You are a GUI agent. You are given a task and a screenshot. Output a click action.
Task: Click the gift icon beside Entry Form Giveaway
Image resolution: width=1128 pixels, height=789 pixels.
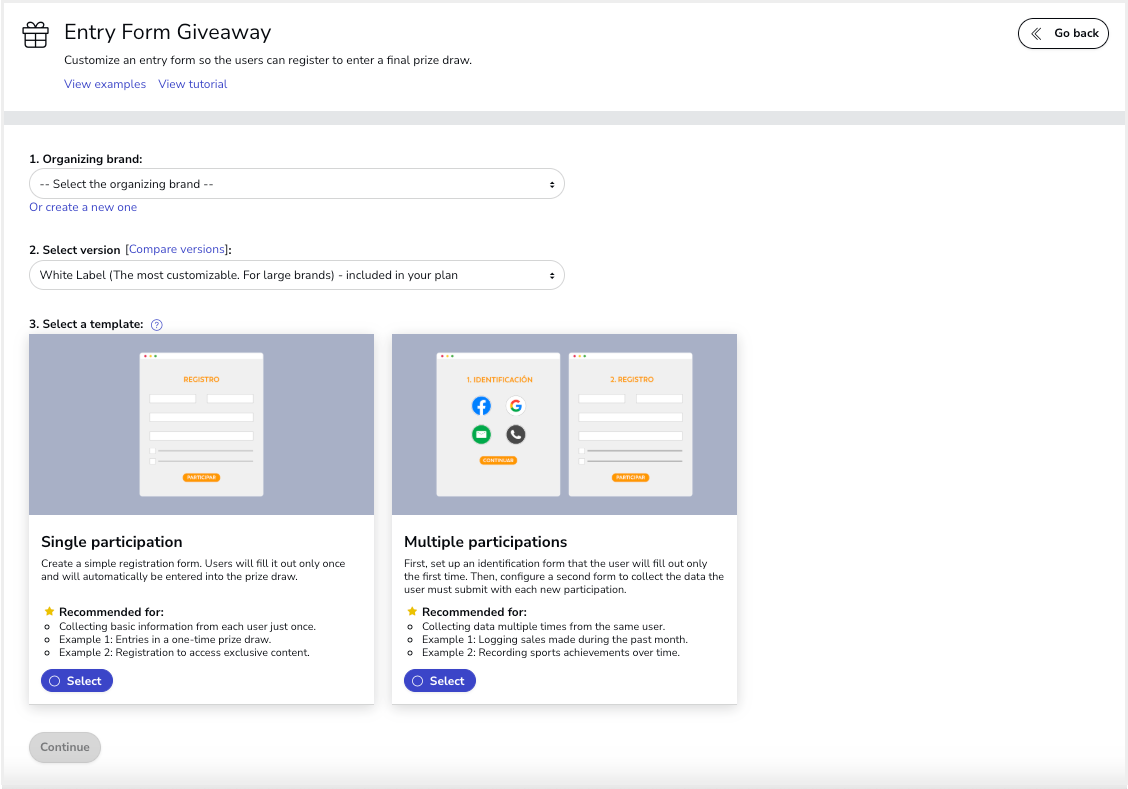tap(35, 35)
